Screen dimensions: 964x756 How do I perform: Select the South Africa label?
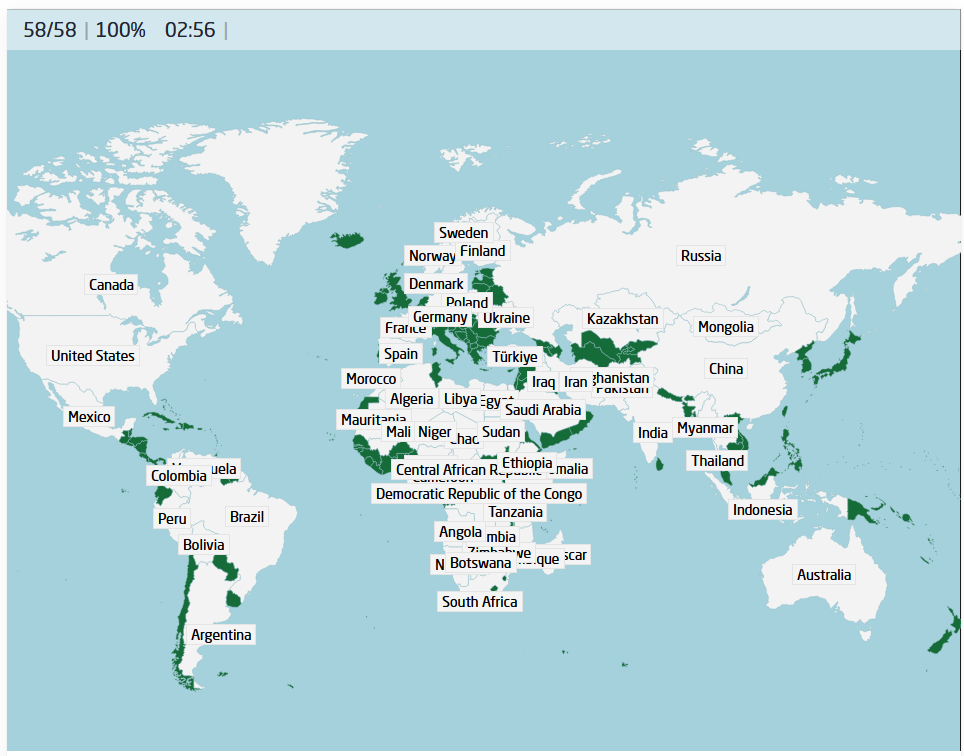[480, 602]
